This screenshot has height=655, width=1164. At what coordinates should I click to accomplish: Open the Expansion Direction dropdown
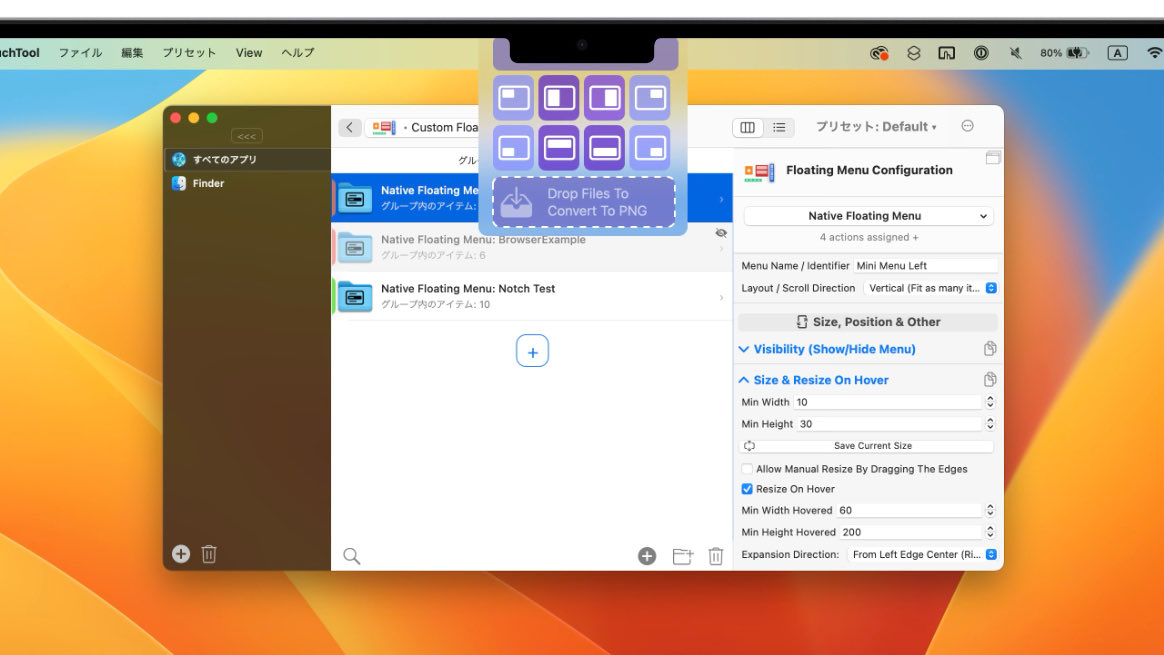[923, 555]
